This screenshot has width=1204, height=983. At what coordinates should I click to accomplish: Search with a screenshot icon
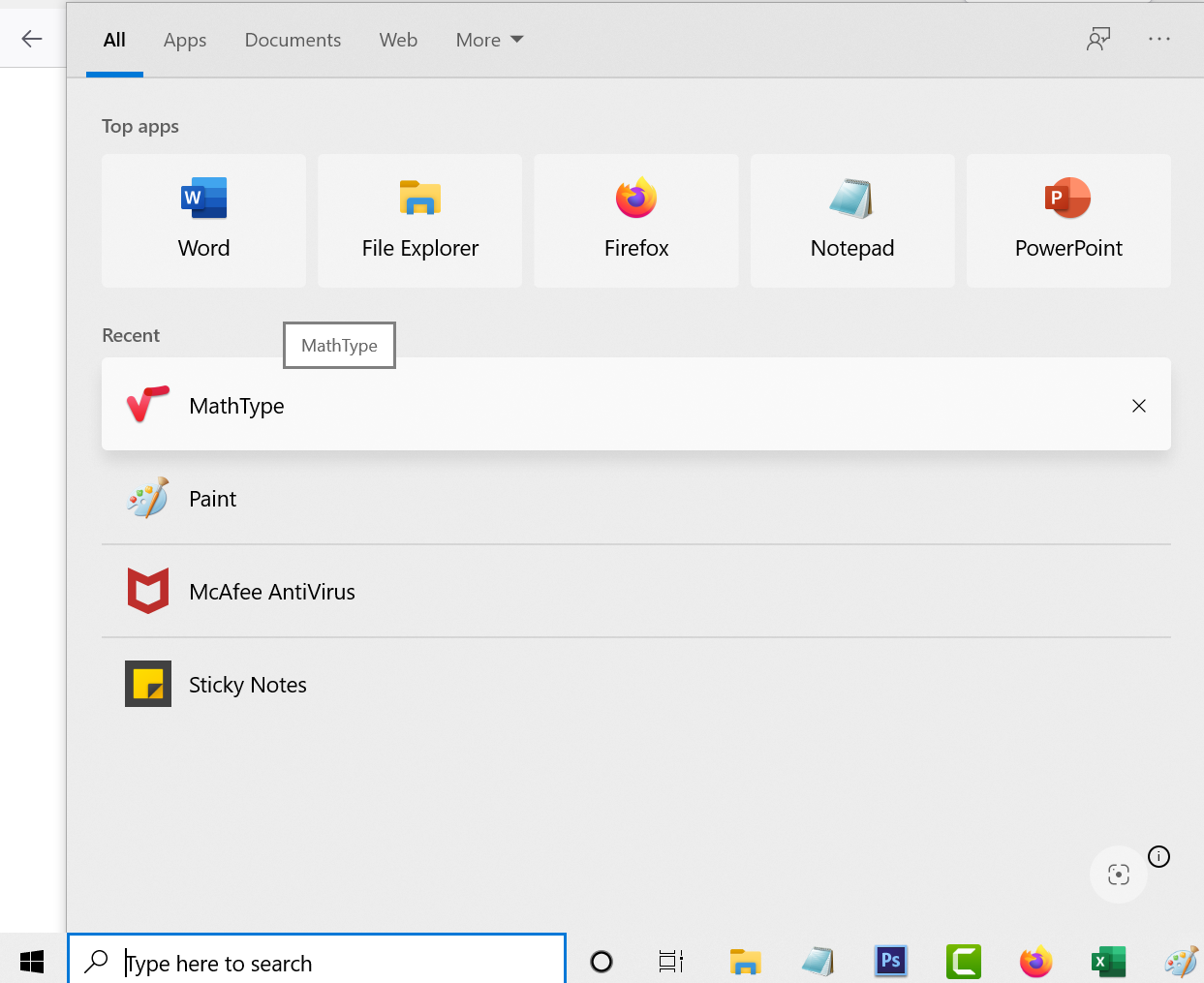(x=1119, y=875)
